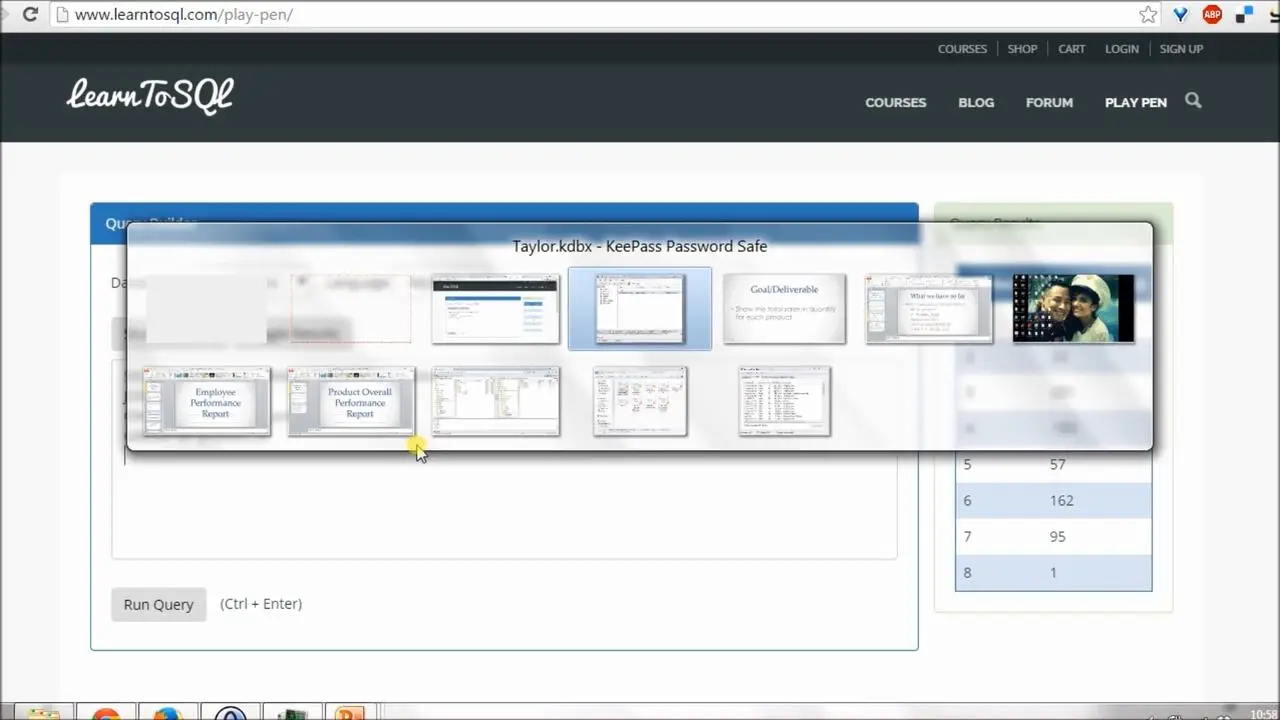Switch to the desktop photo thumbnail

tap(1073, 309)
